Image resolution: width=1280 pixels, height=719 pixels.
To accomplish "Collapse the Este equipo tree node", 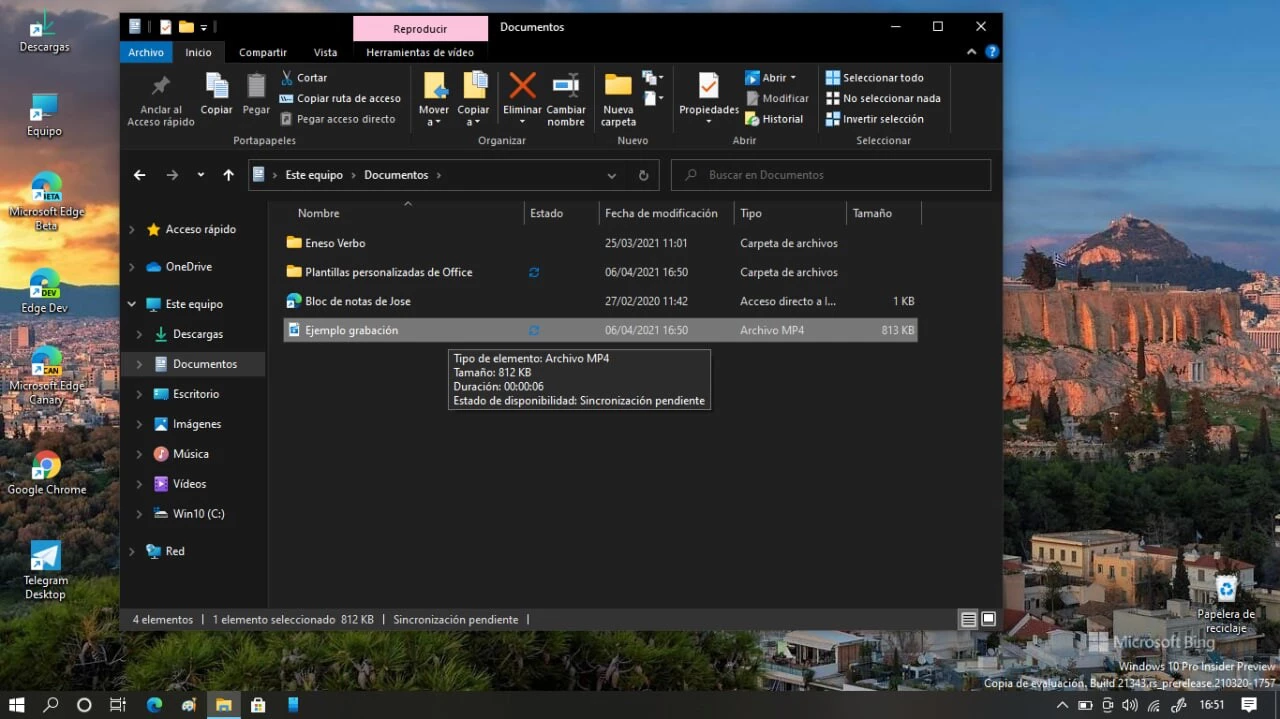I will coord(132,304).
